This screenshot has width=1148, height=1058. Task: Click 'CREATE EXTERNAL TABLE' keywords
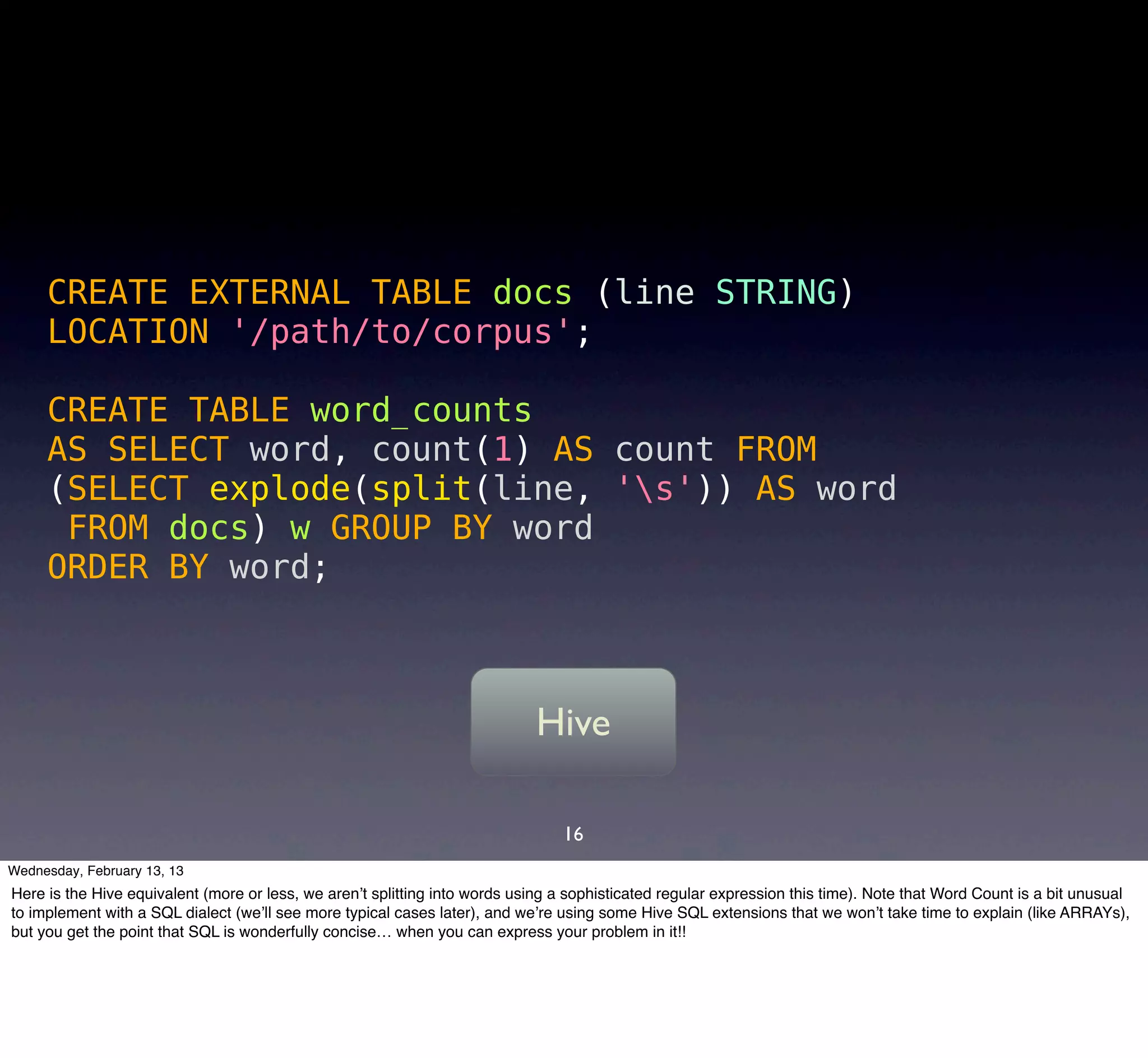[x=260, y=293]
